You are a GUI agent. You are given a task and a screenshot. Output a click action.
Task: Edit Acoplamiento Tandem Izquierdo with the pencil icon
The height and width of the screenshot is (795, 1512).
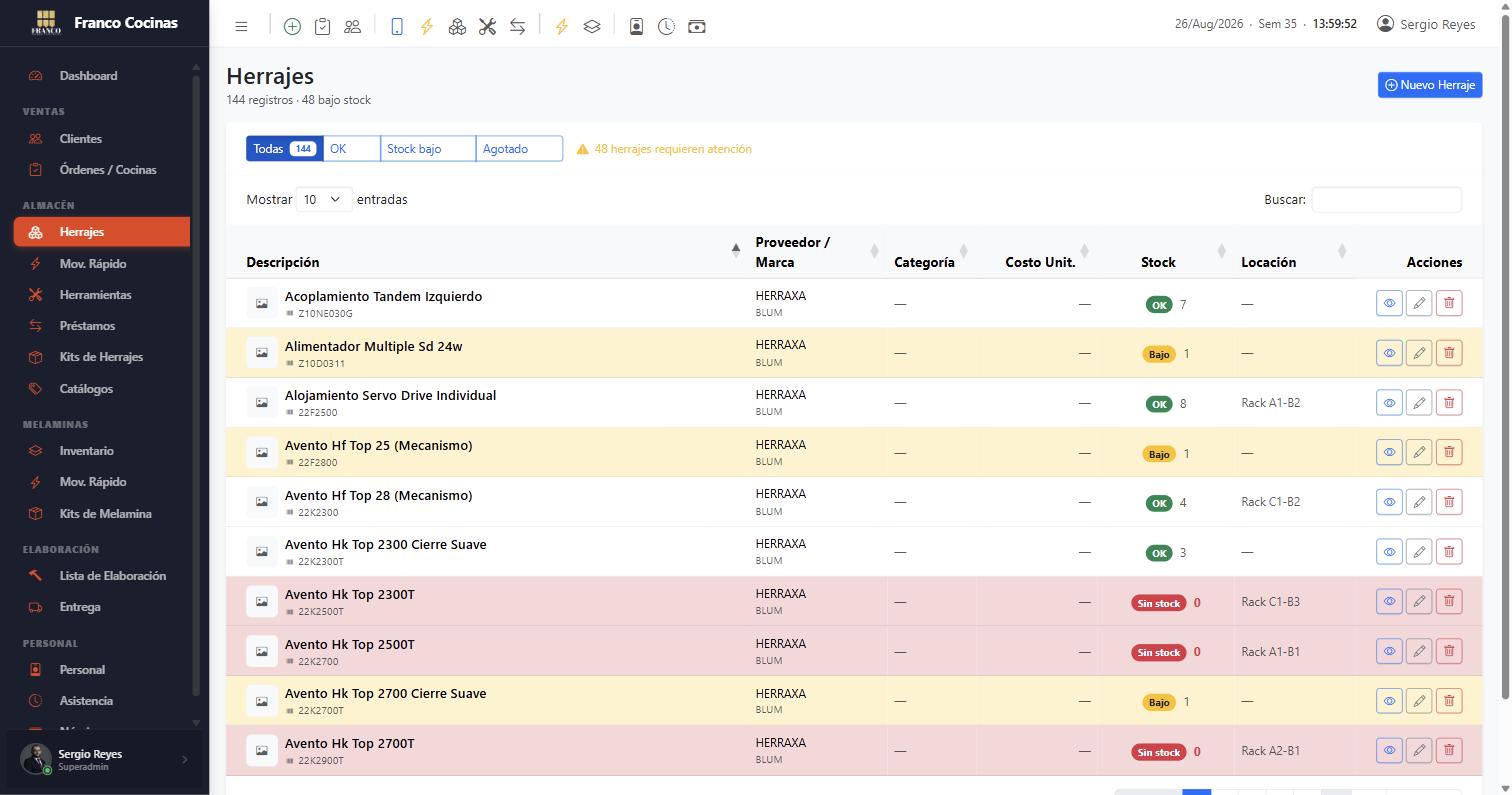pyautogui.click(x=1419, y=303)
